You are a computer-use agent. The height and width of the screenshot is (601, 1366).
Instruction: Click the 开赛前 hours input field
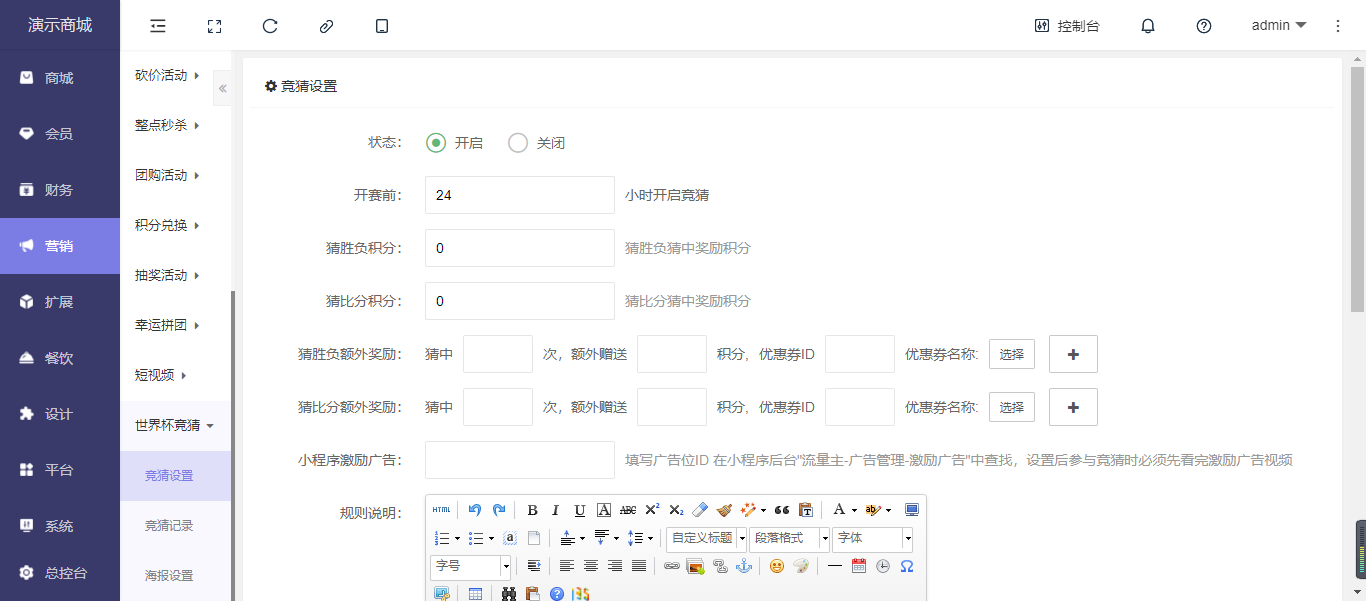coord(520,195)
